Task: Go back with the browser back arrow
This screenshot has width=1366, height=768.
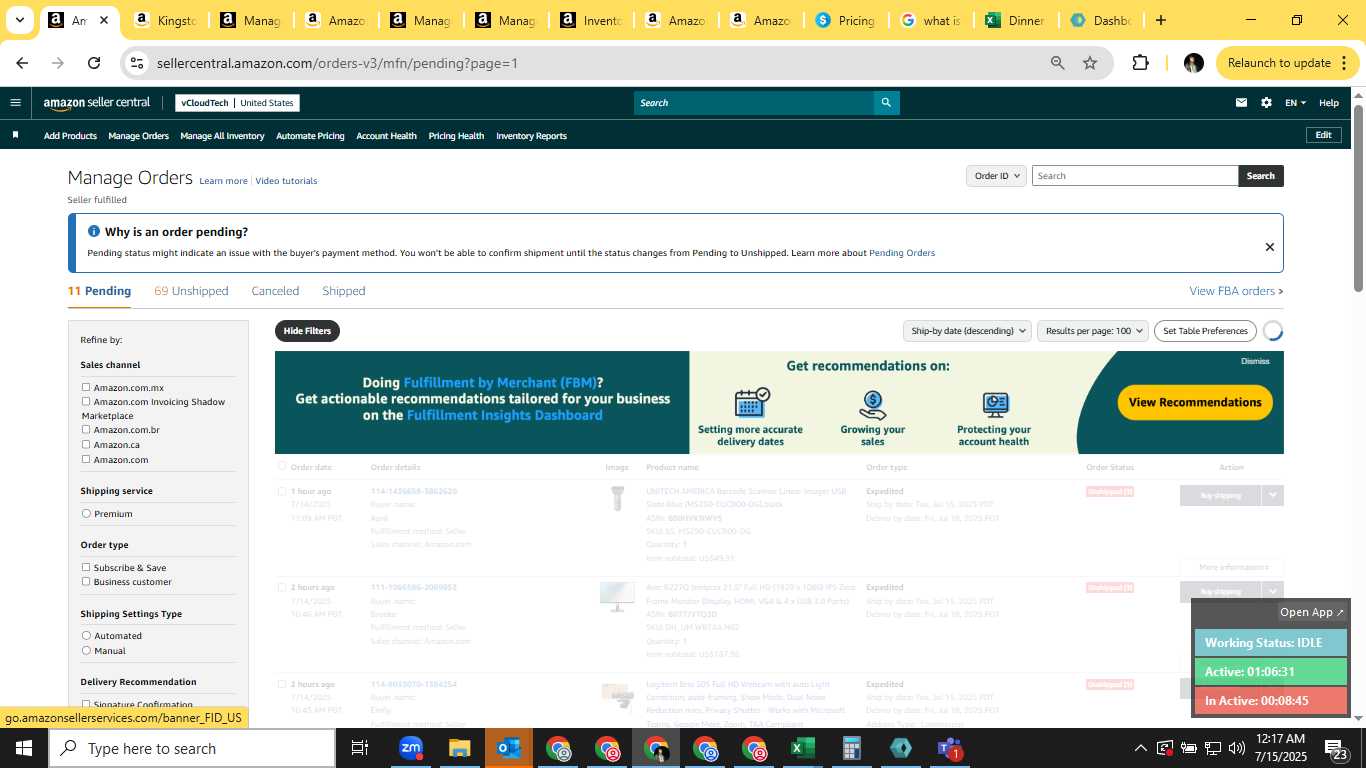Action: (22, 63)
